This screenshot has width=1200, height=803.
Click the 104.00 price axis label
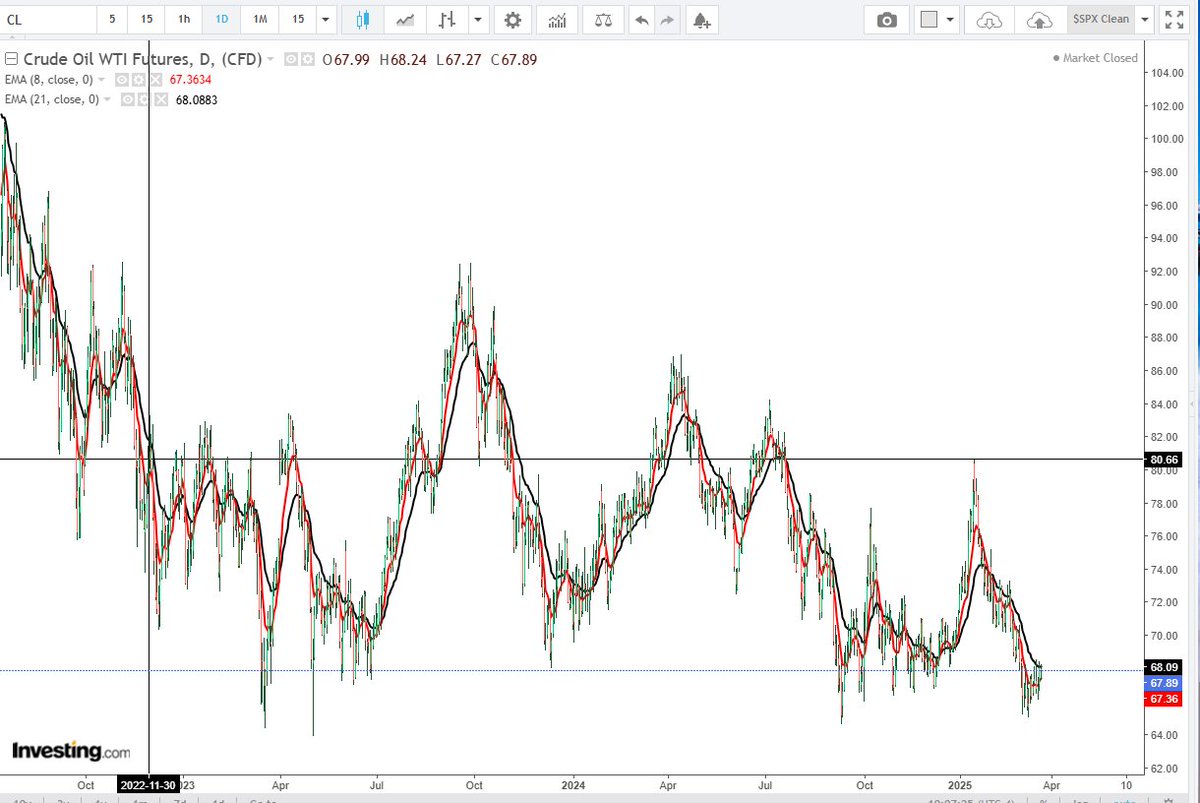pyautogui.click(x=1166, y=73)
